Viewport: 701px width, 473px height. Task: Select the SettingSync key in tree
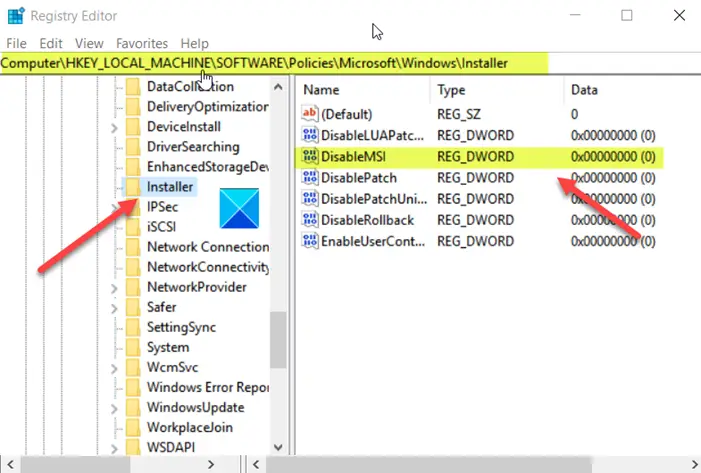pyautogui.click(x=181, y=327)
